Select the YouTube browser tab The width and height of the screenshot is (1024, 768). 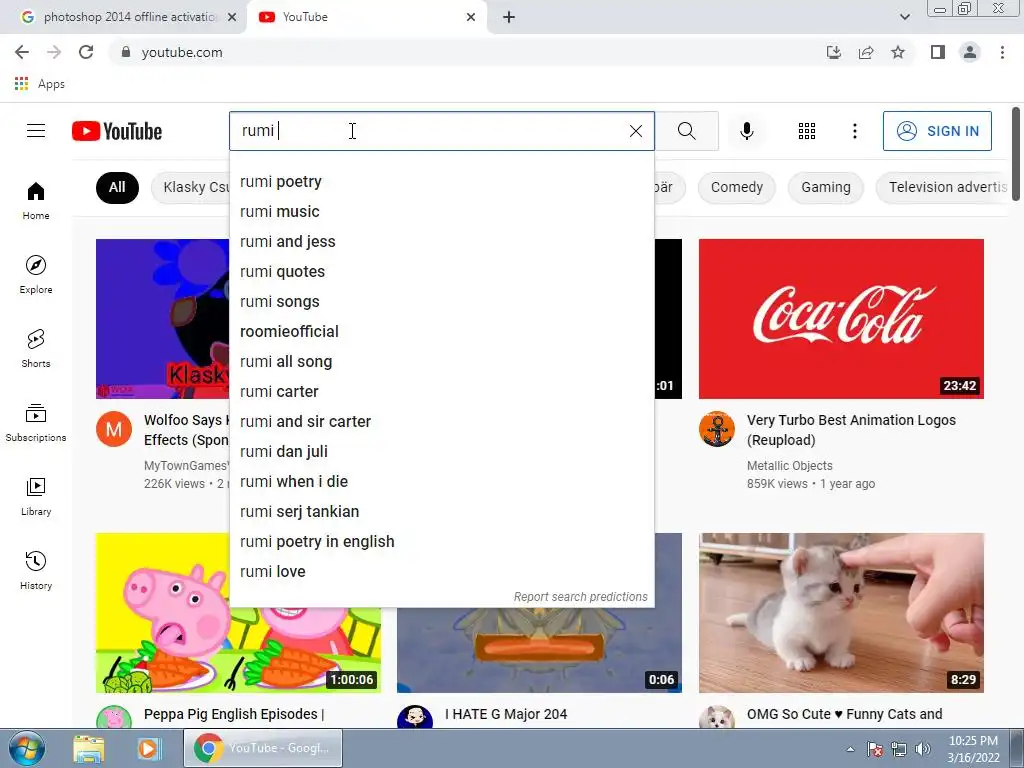coord(366,17)
